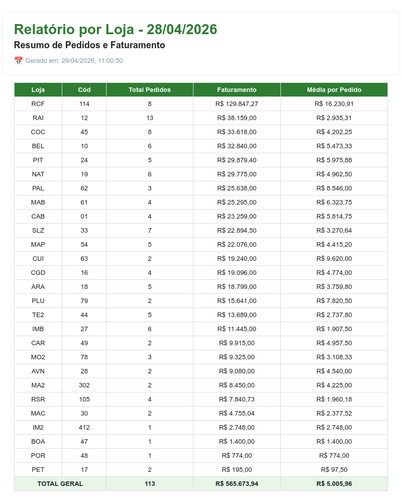Screen dimensions: 402x500
Task: Click the subtitle Resumo de Pedidos e Faturamento
Action: (x=89, y=45)
